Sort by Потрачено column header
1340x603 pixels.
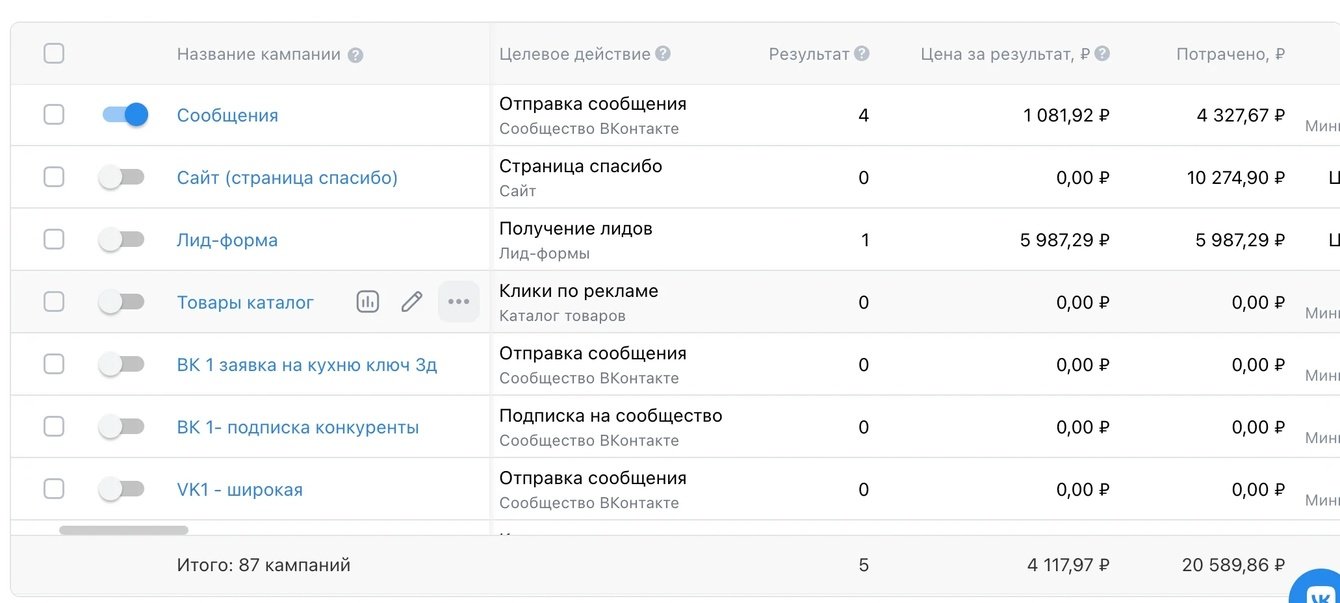[1230, 54]
